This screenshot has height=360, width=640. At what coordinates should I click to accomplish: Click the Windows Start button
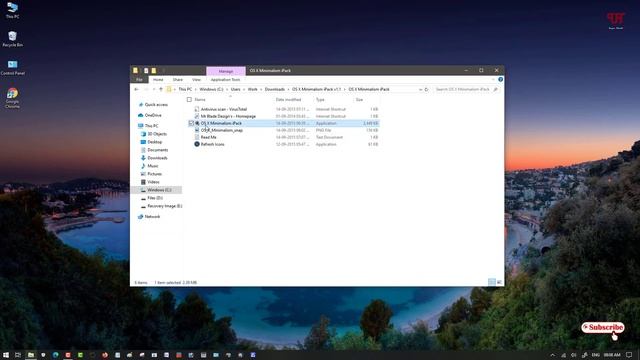tap(6, 355)
